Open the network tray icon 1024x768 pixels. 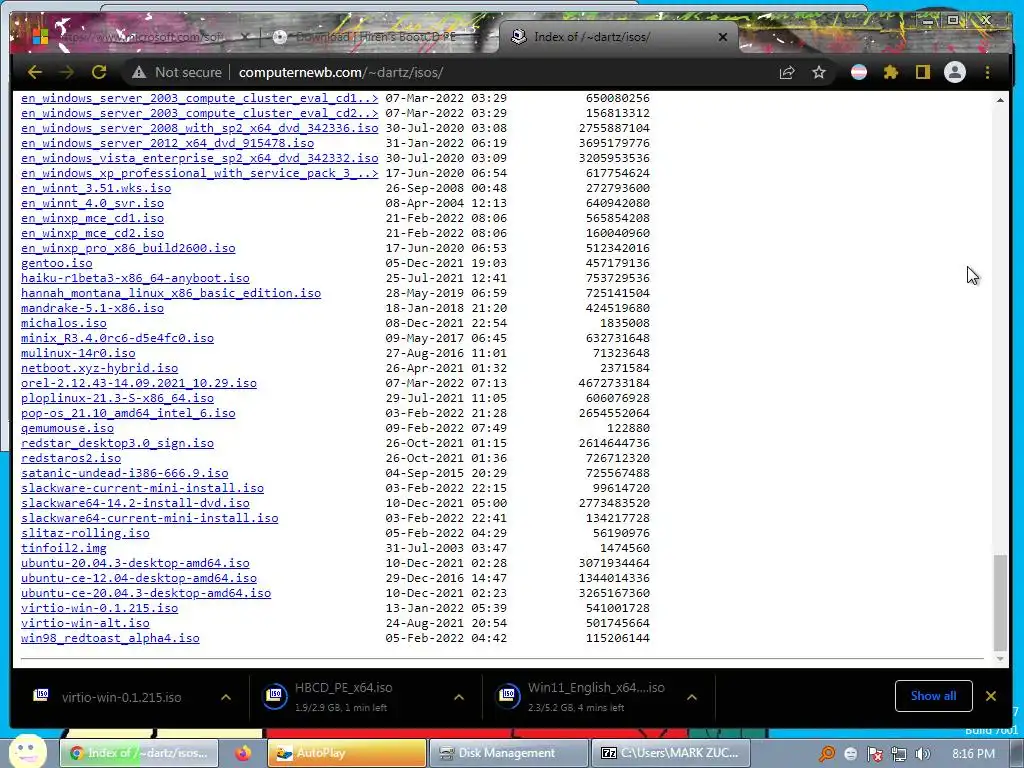click(899, 754)
